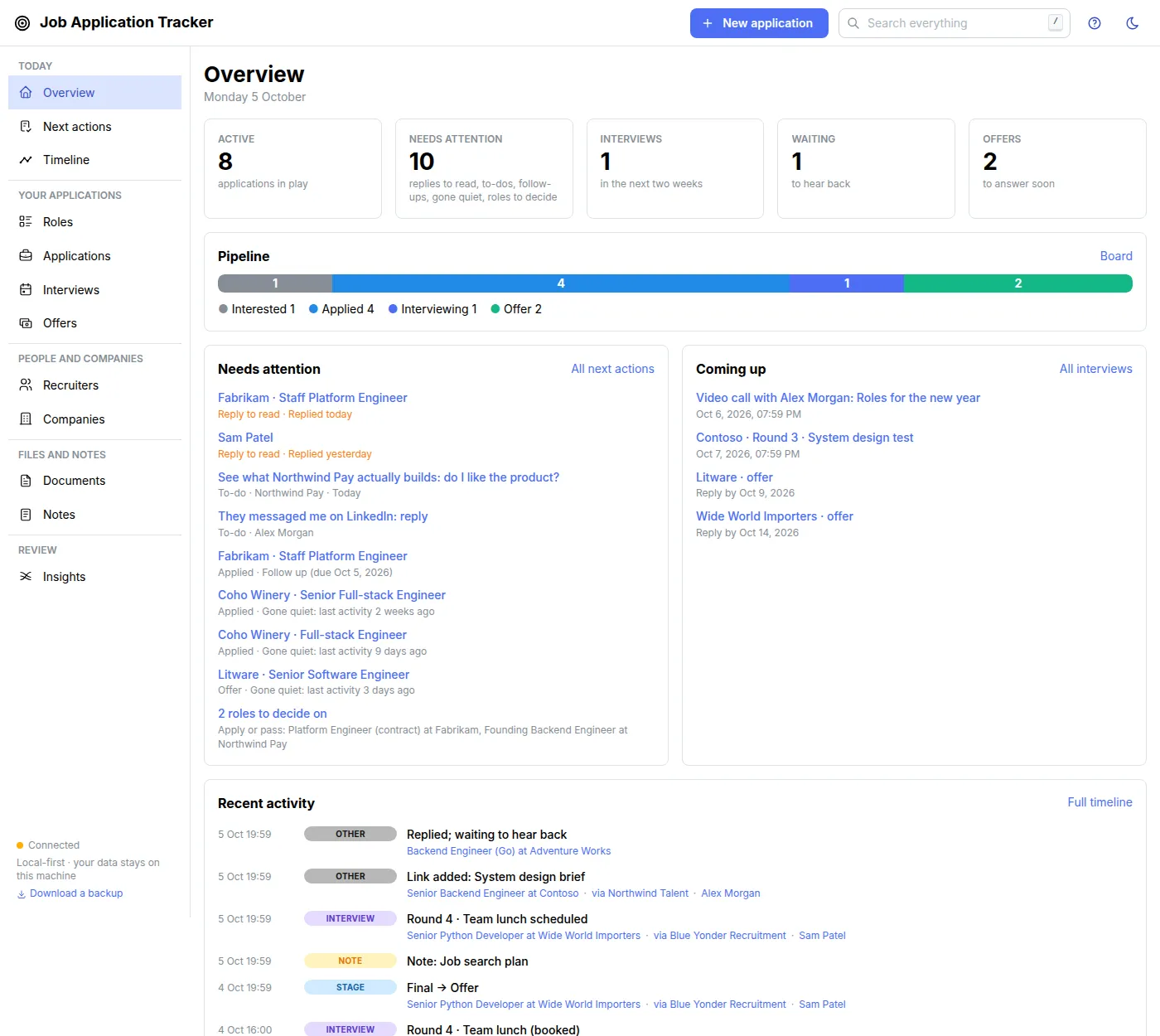Image resolution: width=1160 pixels, height=1036 pixels.
Task: Toggle dark mode with the moon icon
Action: pyautogui.click(x=1133, y=23)
